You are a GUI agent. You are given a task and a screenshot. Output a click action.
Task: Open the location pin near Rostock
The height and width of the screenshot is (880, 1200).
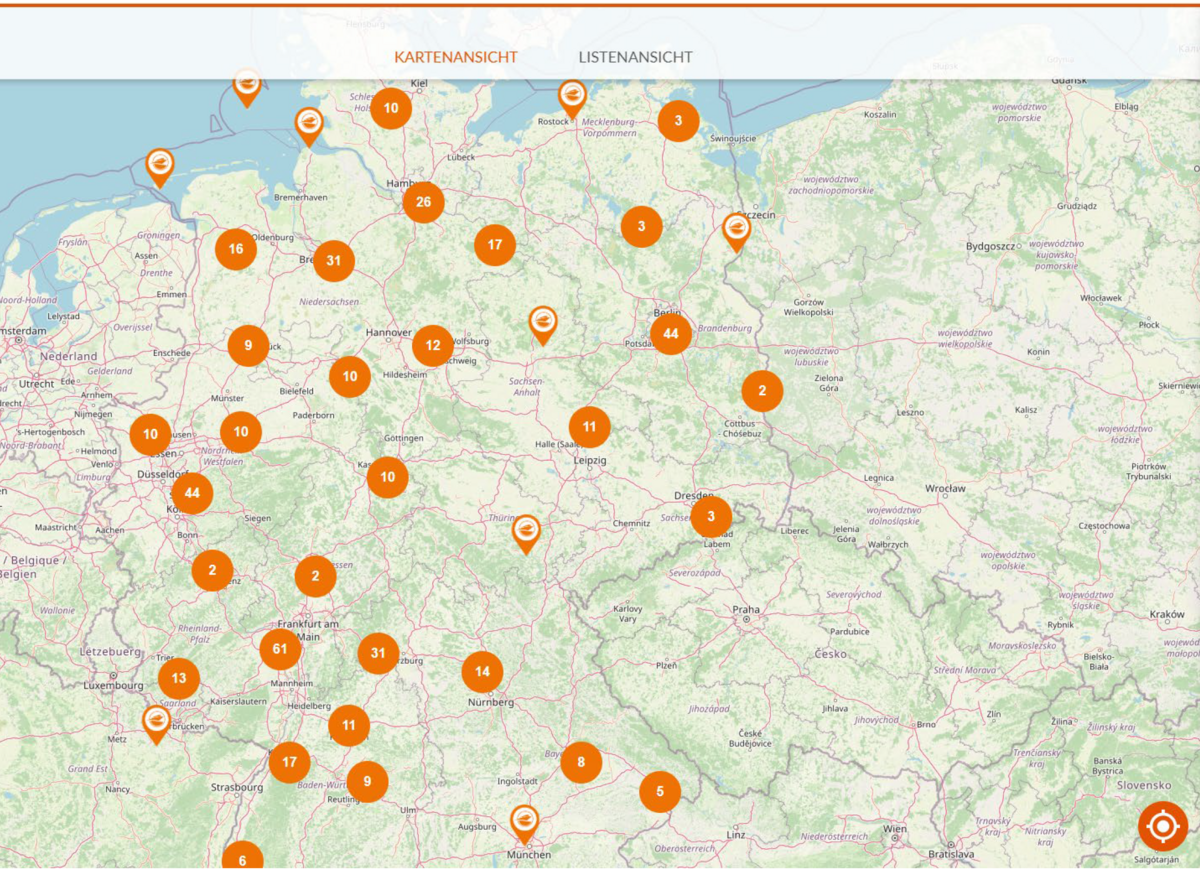(x=572, y=97)
